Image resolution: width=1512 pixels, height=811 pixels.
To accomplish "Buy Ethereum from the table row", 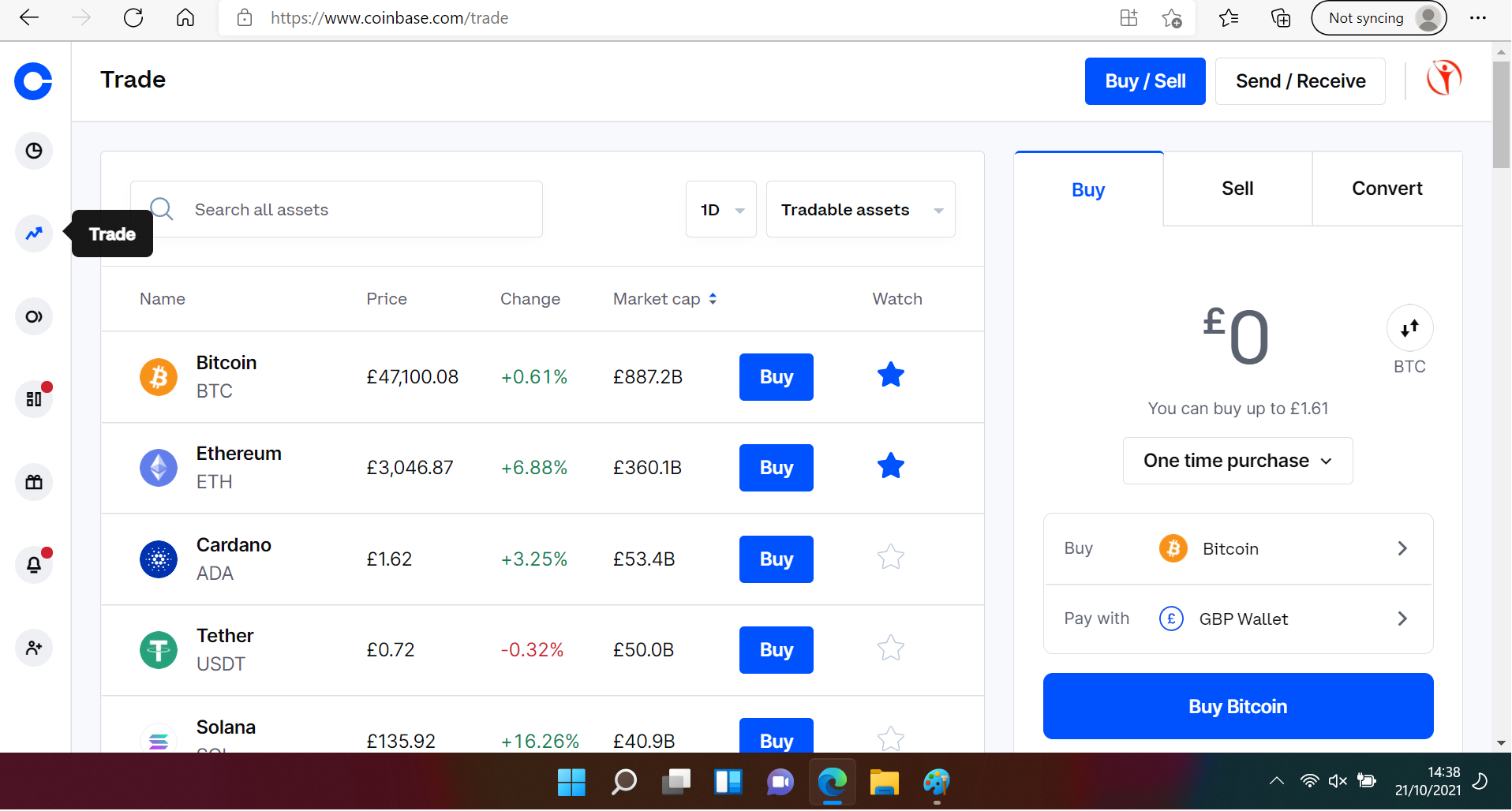I will pos(777,468).
